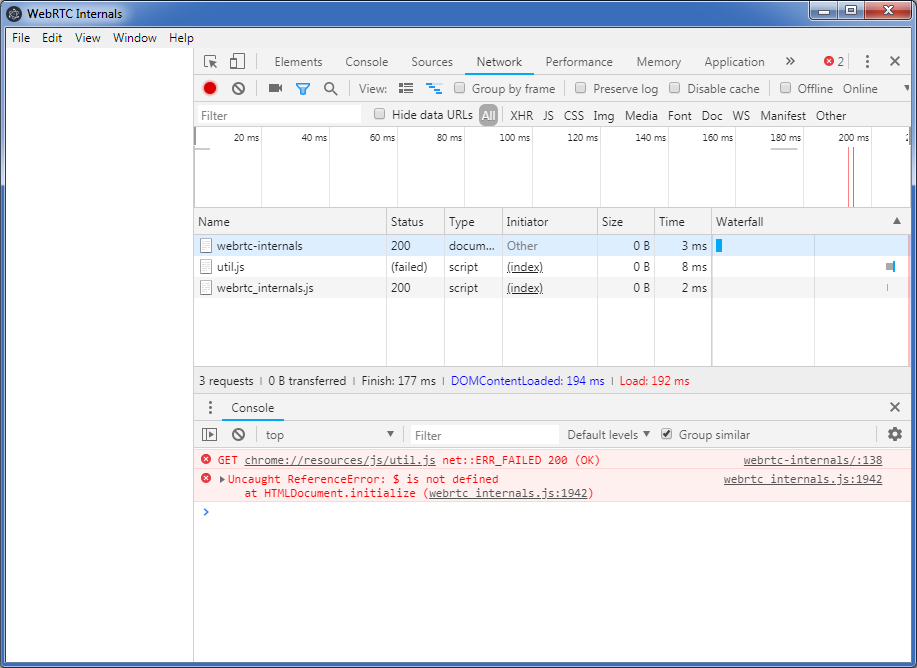Viewport: 917px width, 668px height.
Task: Switch to the Application tab
Action: (734, 61)
